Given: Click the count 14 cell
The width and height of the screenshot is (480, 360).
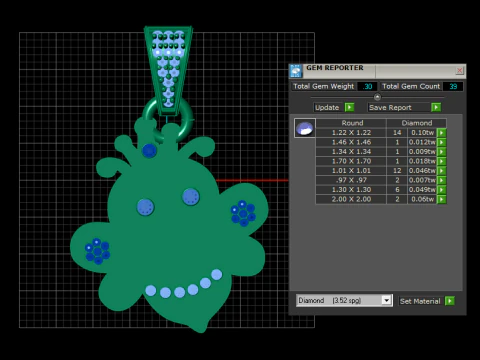Looking at the screenshot, I should click(x=397, y=133).
